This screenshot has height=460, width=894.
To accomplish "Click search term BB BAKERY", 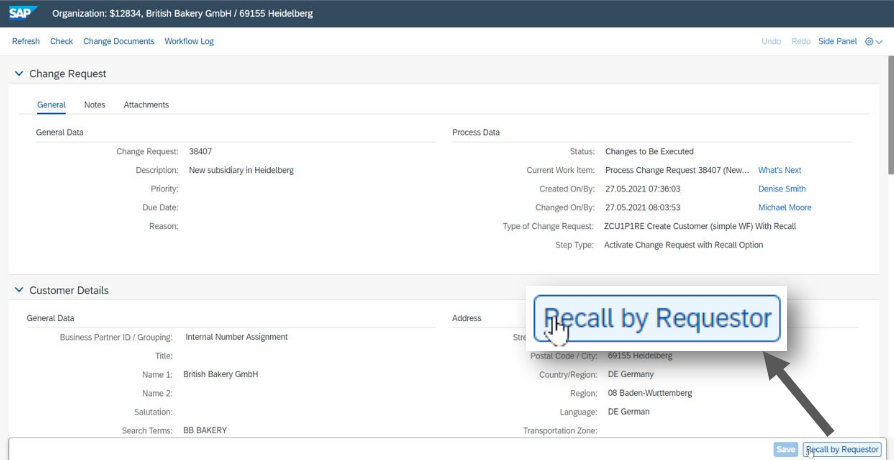I will [205, 430].
